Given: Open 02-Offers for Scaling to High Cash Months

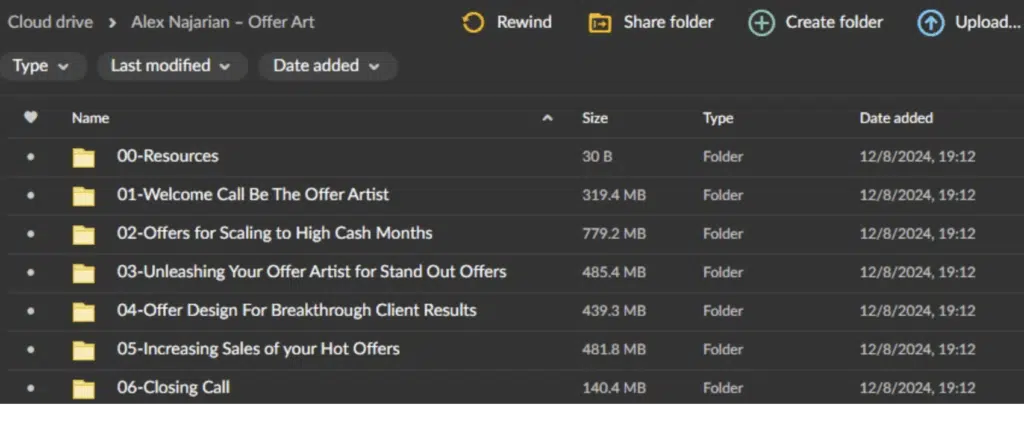Looking at the screenshot, I should click(x=274, y=233).
